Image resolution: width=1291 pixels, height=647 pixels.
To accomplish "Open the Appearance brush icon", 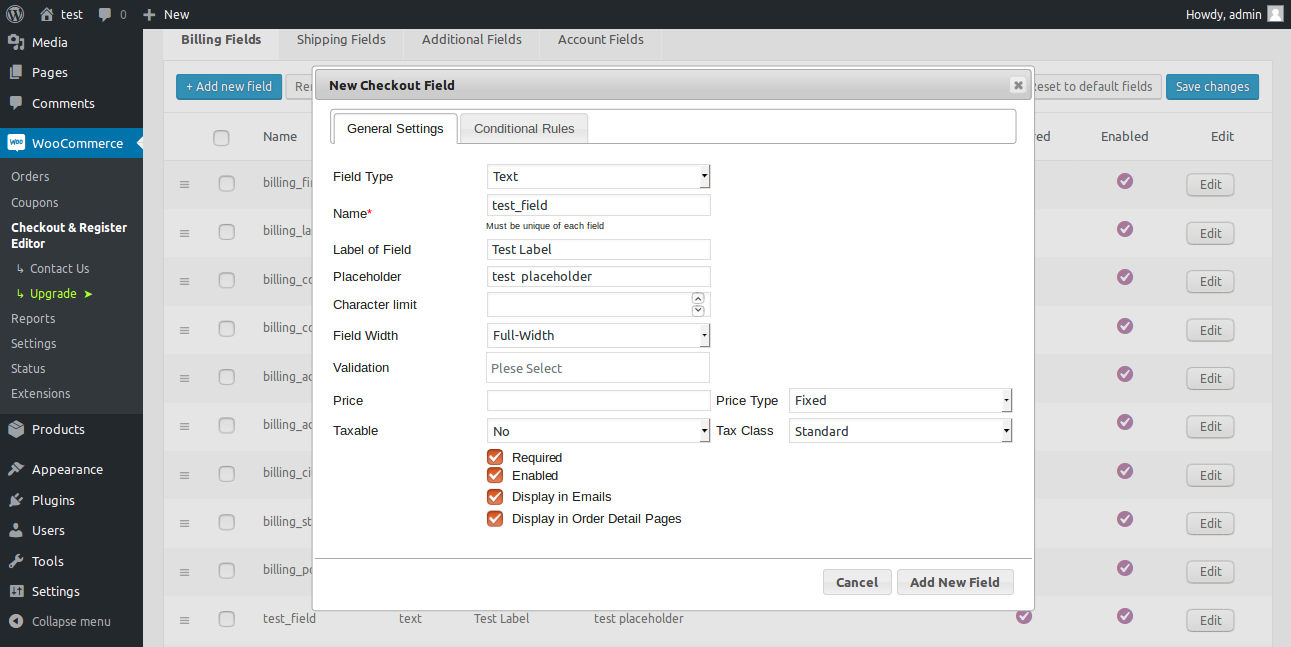I will 16,469.
